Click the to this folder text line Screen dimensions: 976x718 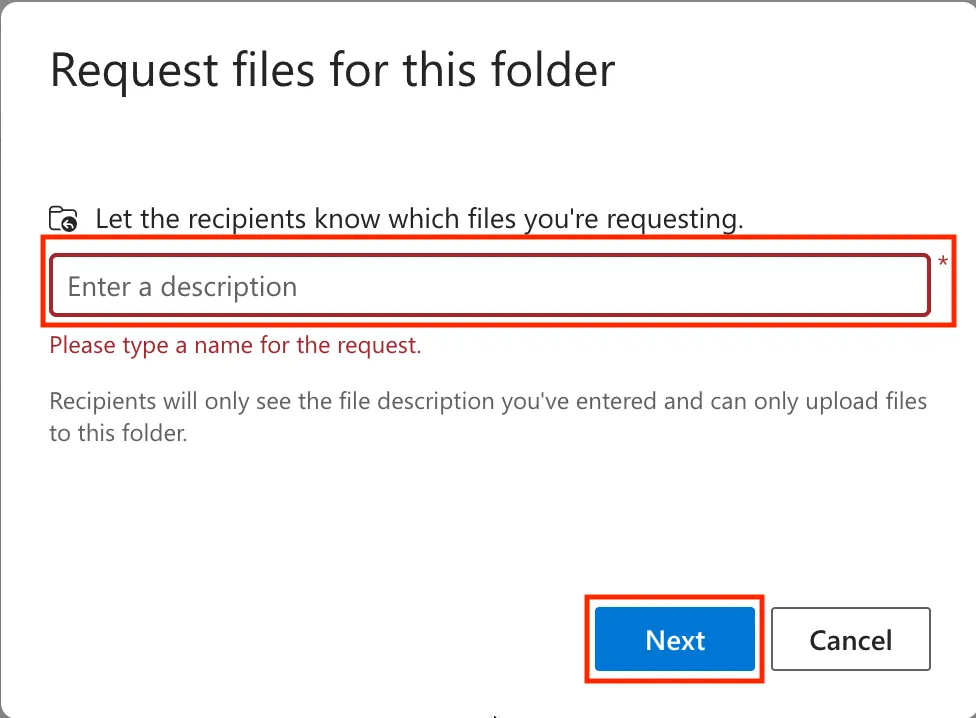pos(118,433)
